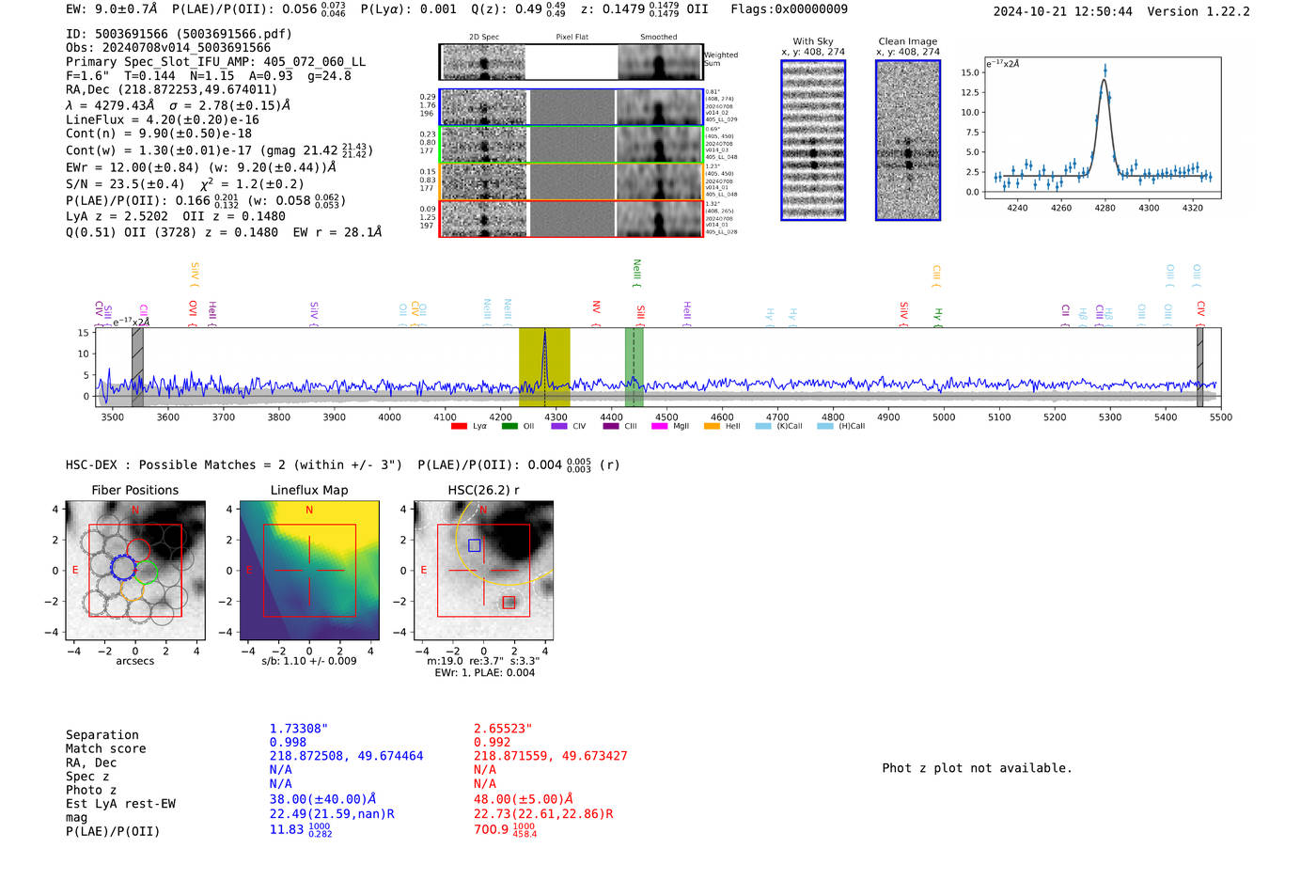The image size is (1316, 896).
Task: Click the red square marker in HSC image
Action: coord(509,603)
